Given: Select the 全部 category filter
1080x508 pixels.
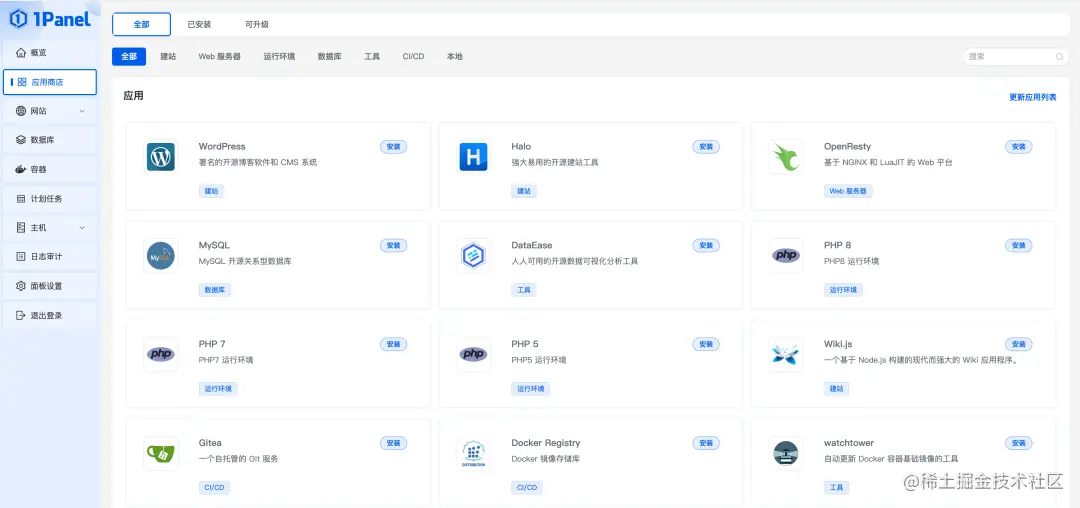Looking at the screenshot, I should click(129, 56).
